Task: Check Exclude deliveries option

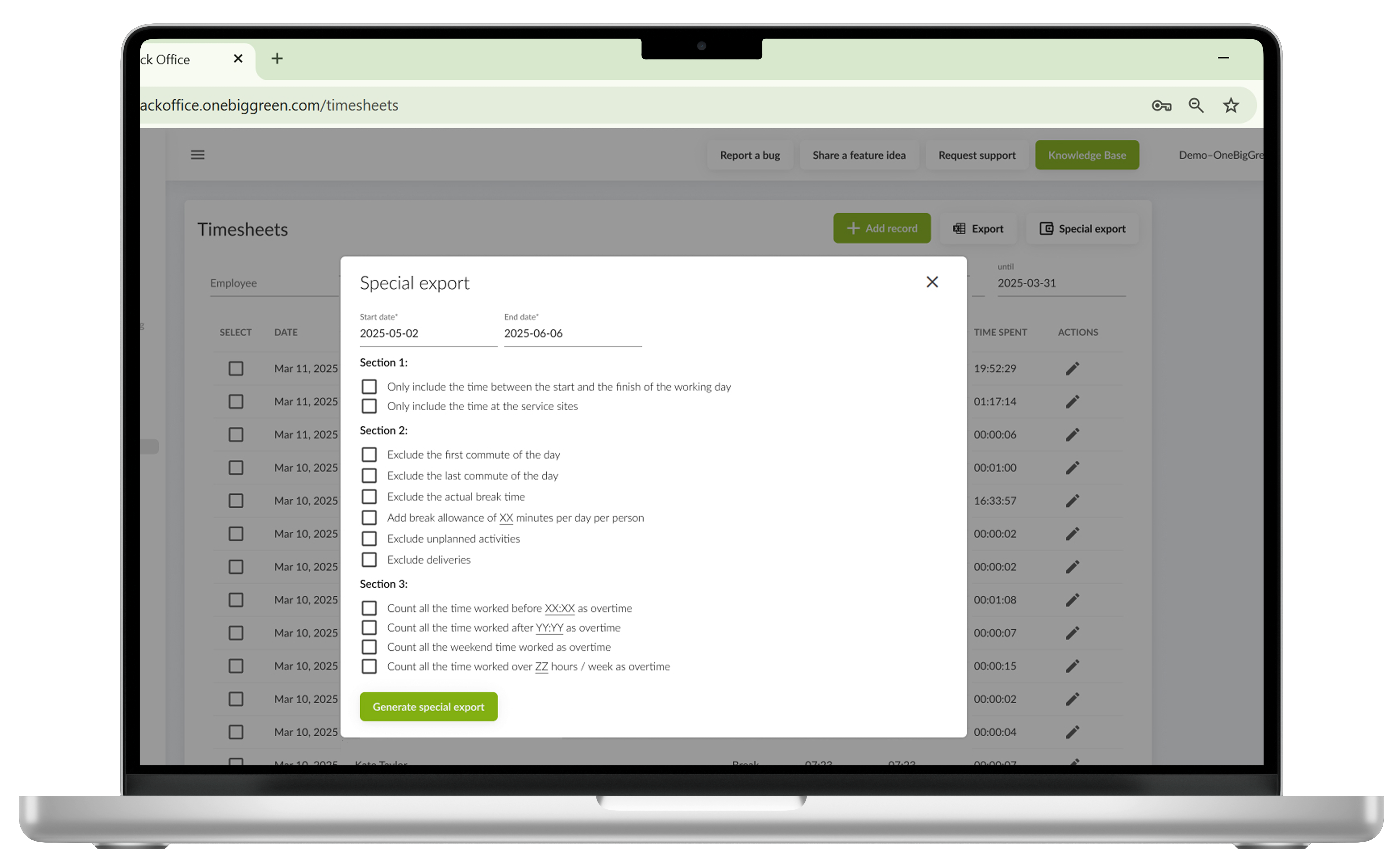Action: pos(369,560)
